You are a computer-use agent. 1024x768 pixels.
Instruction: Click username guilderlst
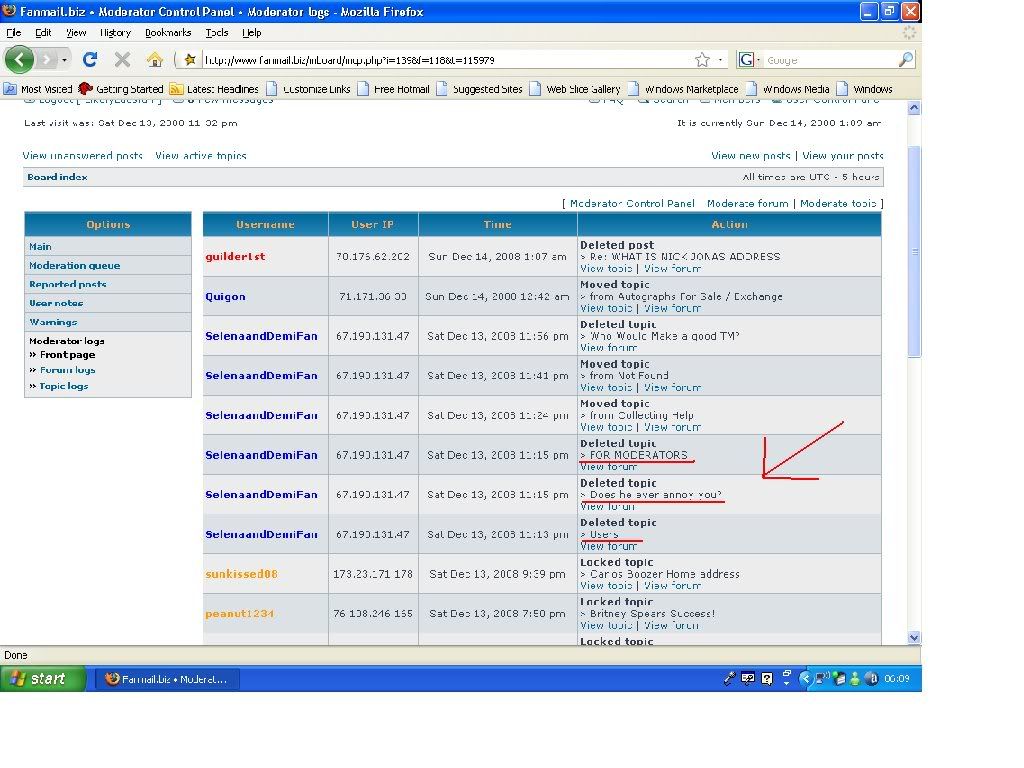(x=235, y=257)
